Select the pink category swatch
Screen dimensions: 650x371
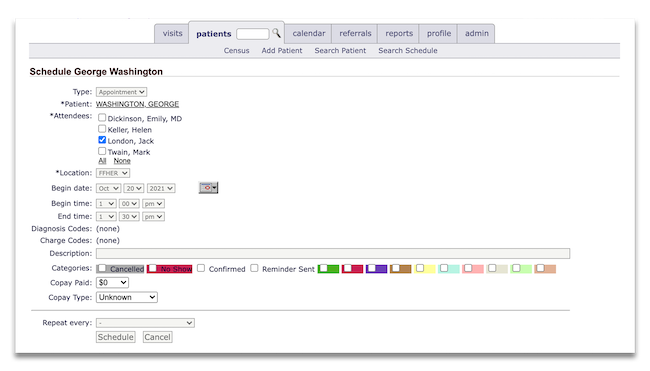[473, 269]
